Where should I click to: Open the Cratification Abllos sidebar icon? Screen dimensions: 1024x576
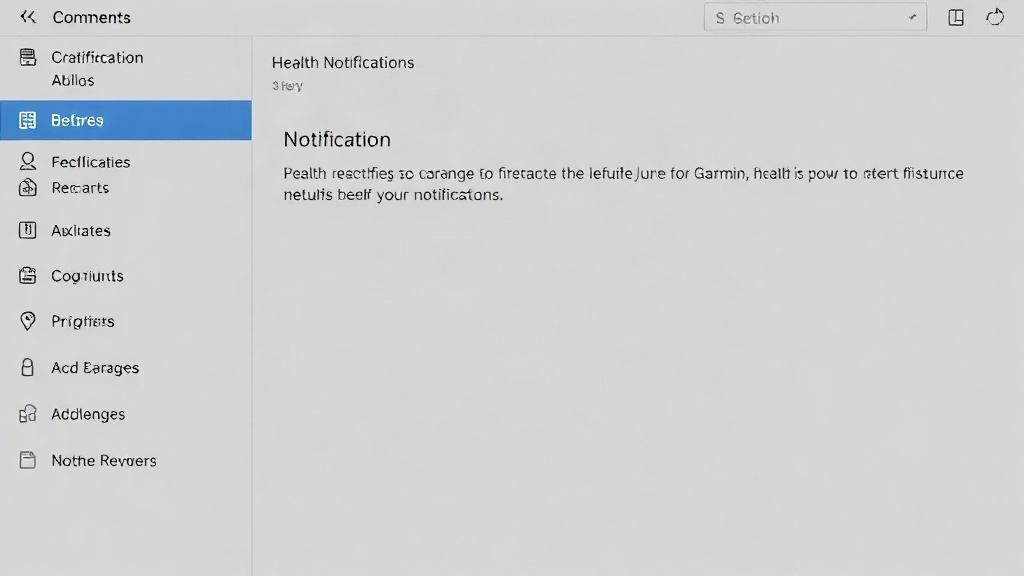point(27,57)
